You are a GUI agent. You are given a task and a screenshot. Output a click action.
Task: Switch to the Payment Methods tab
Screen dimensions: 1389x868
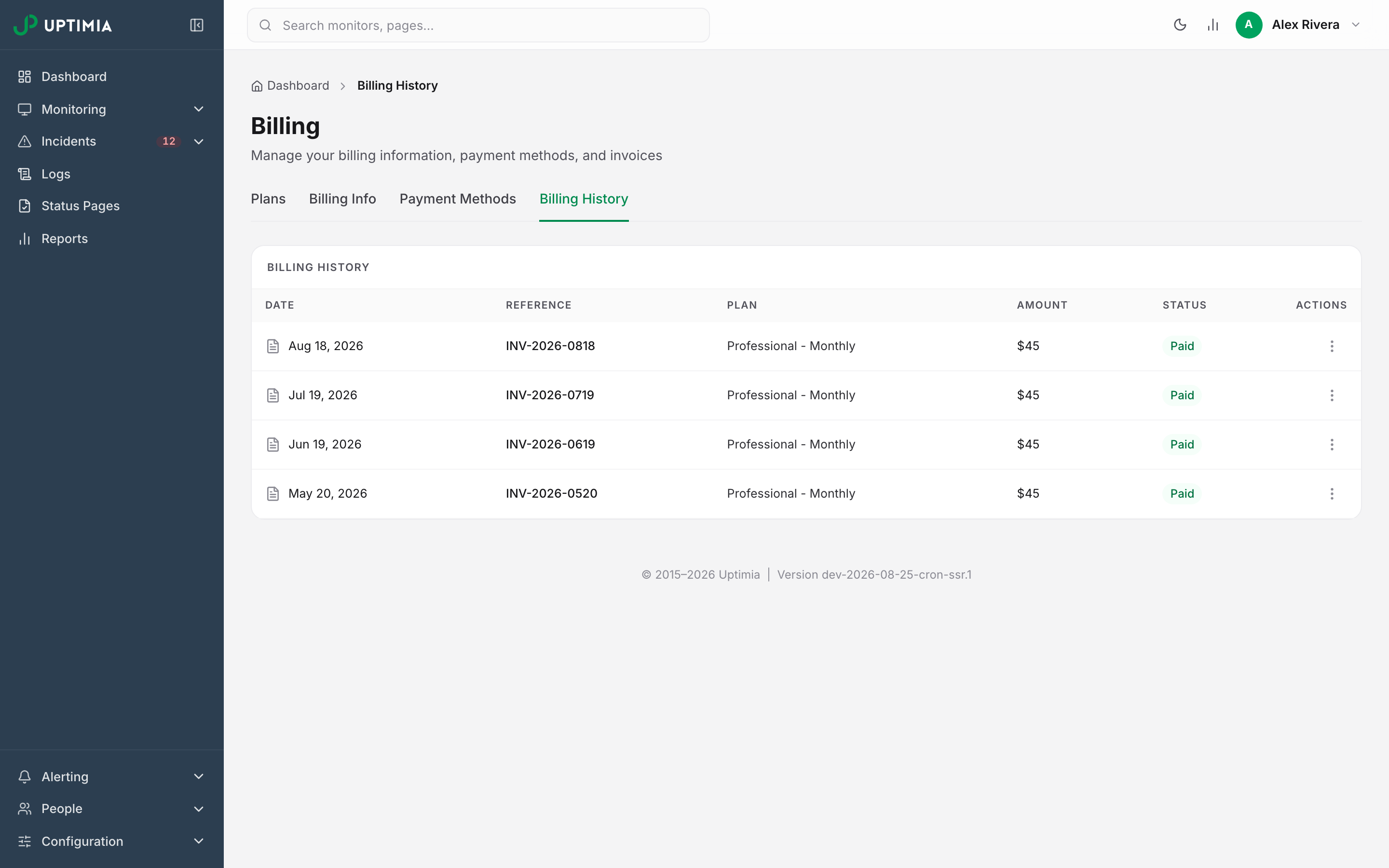(457, 199)
